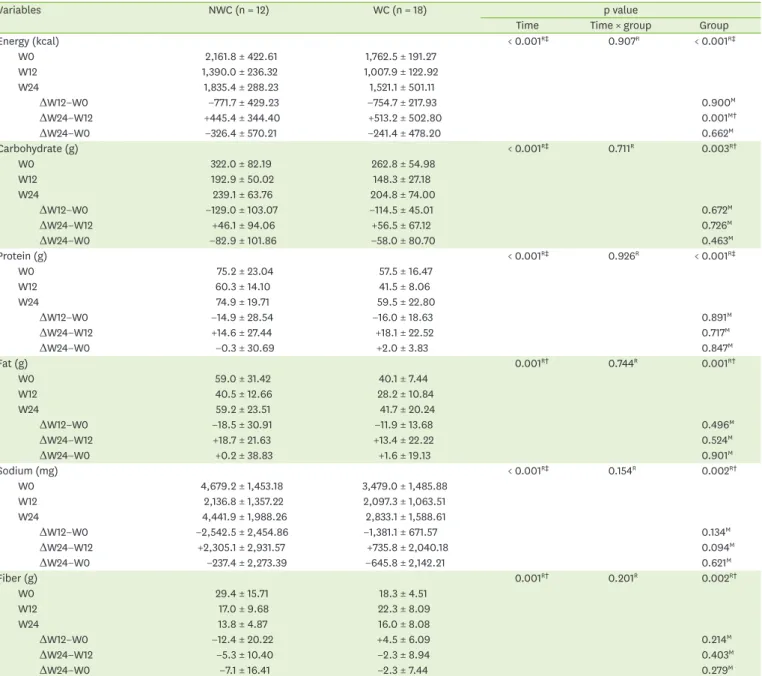Select value 1,762.5 ± 191.27

[x=401, y=57]
